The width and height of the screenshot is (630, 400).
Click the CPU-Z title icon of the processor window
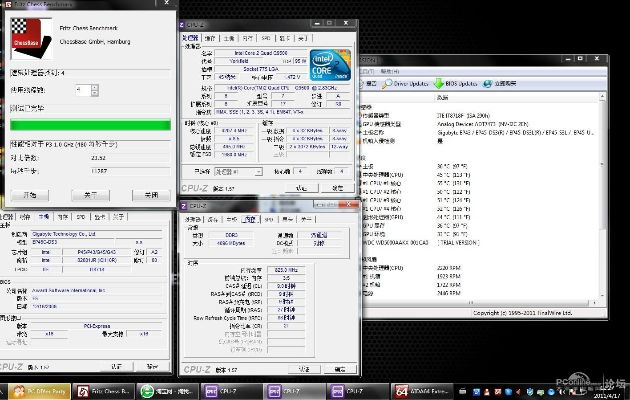182,25
